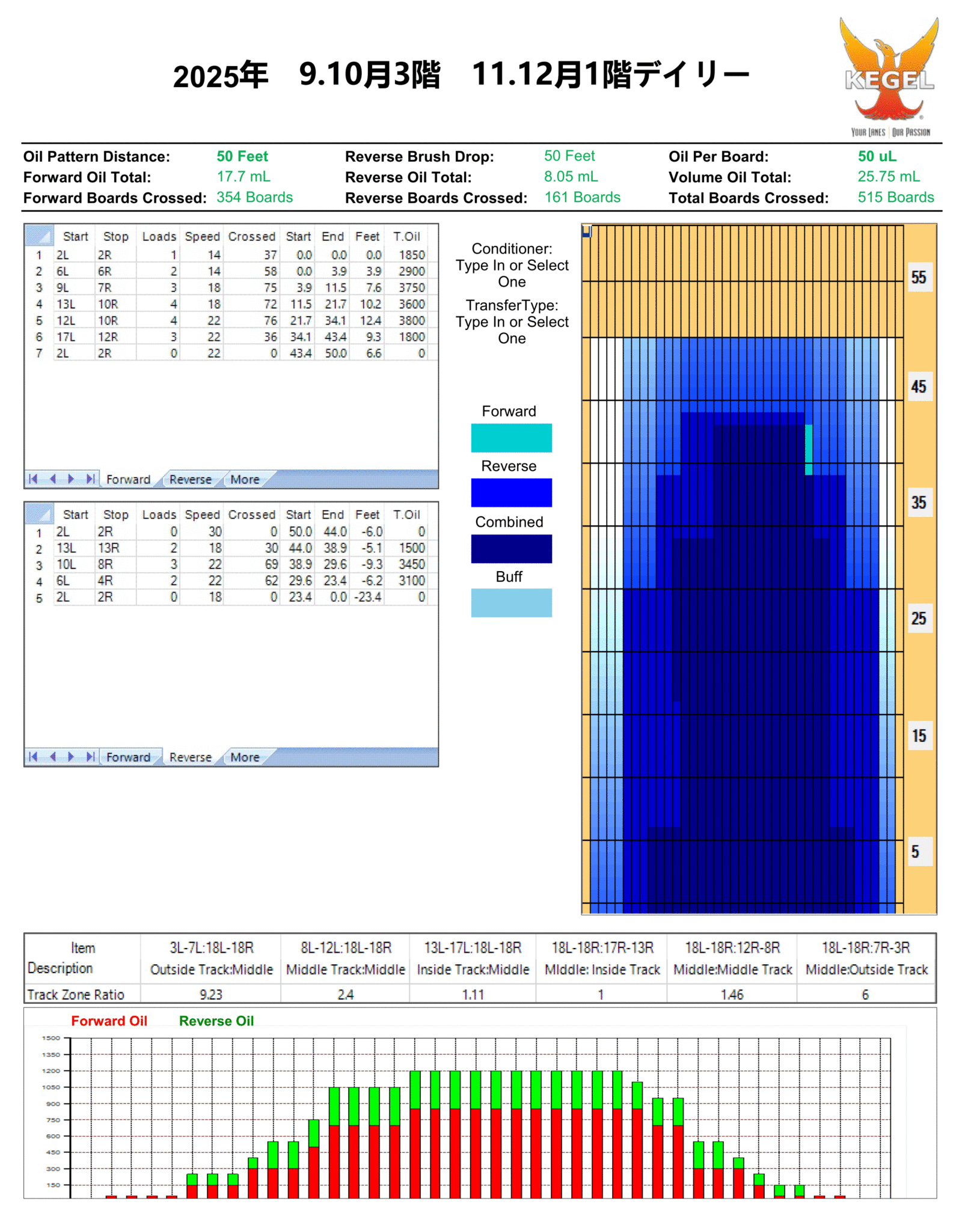Go to previous sheet in forward table navigation
This screenshot has height=1231, width=980.
pos(52,478)
